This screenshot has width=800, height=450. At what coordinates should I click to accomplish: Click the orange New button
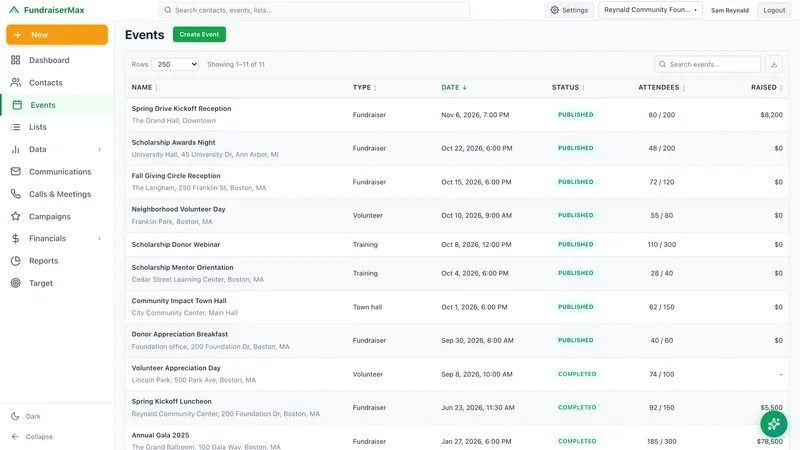[57, 35]
